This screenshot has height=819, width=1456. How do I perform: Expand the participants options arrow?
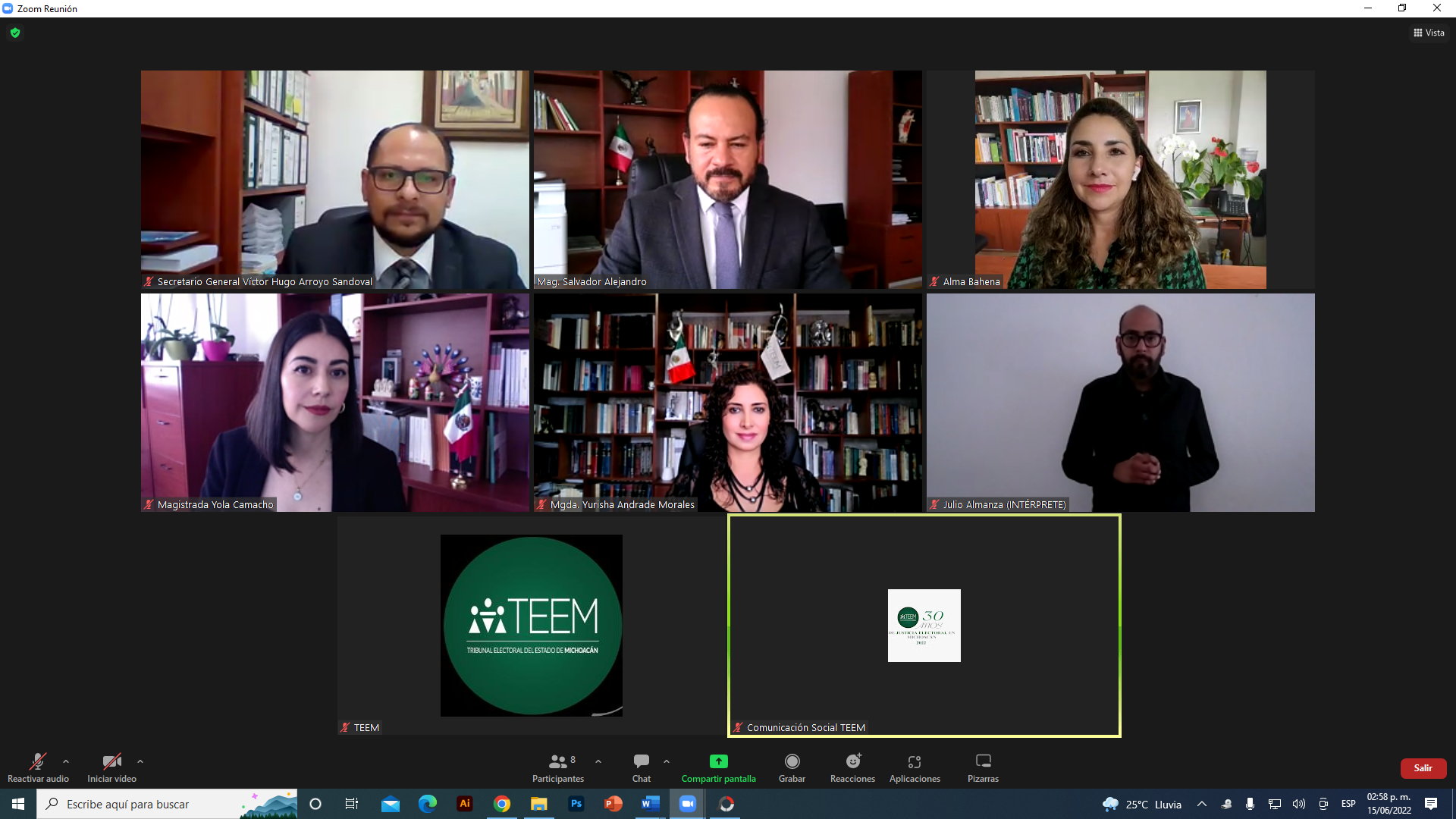598,761
